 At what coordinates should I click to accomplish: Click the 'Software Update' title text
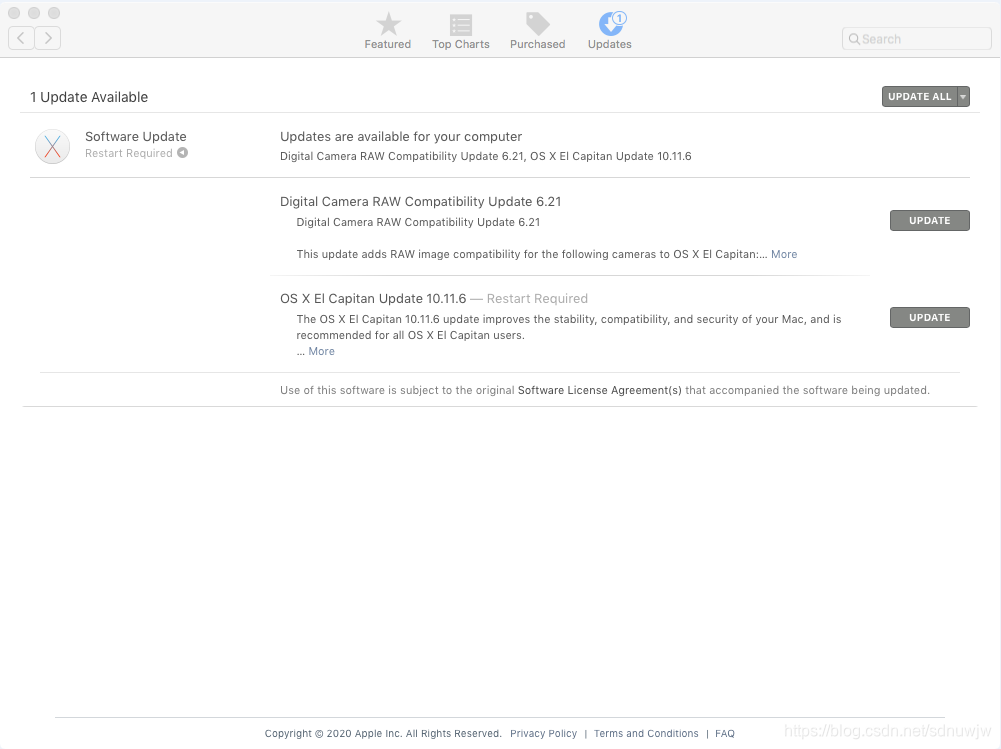[x=135, y=137]
